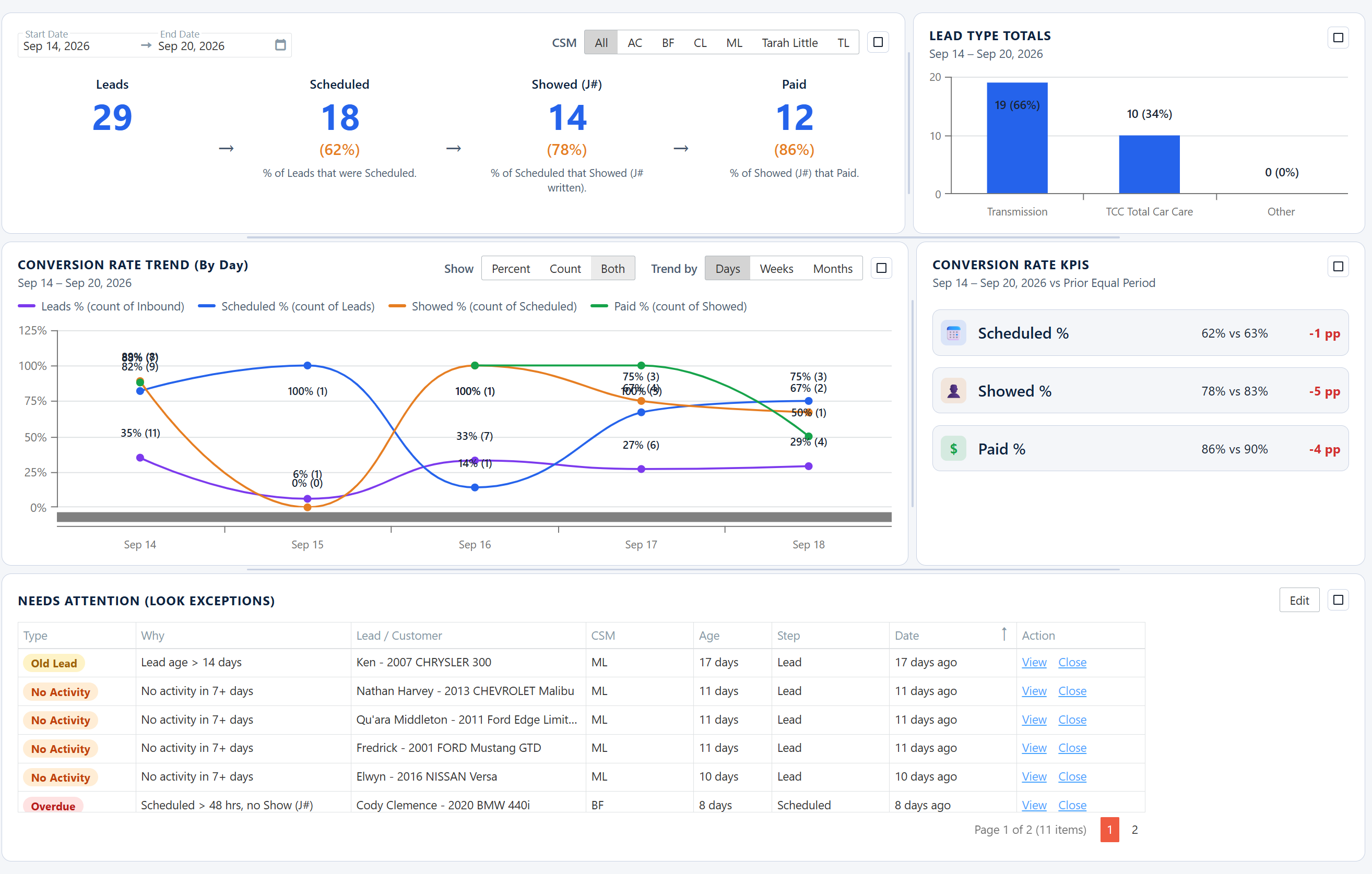Maximize the Lead Type Totals panel
Image resolution: width=1372 pixels, height=874 pixels.
pyautogui.click(x=1338, y=38)
